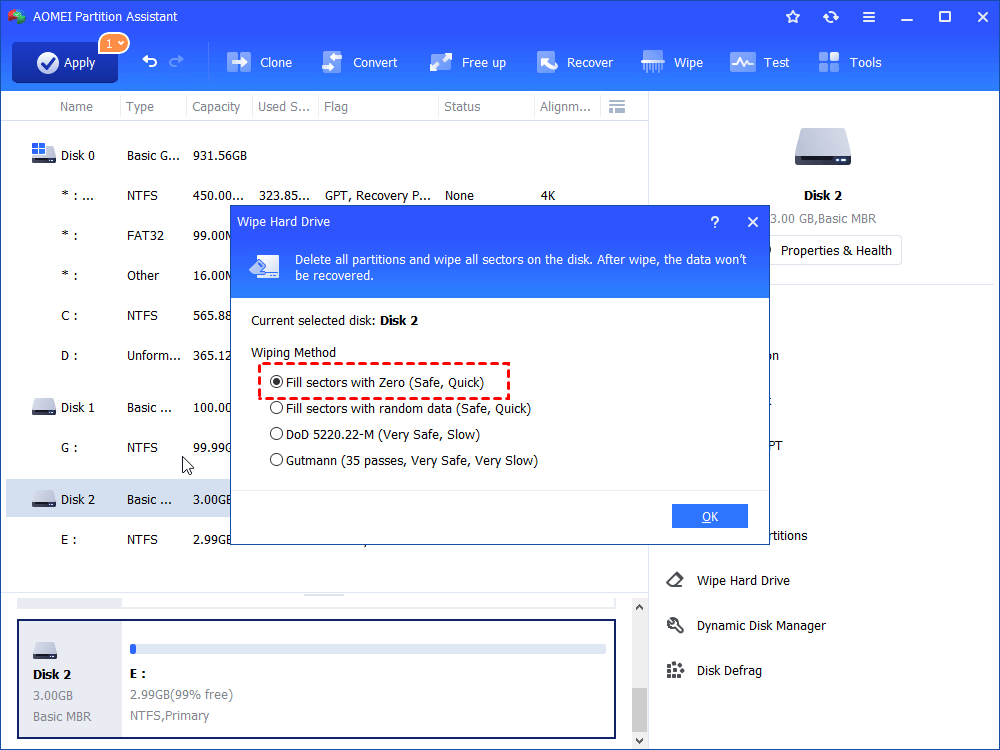The image size is (1000, 750).
Task: Sort by the Name column header
Action: coord(77,107)
